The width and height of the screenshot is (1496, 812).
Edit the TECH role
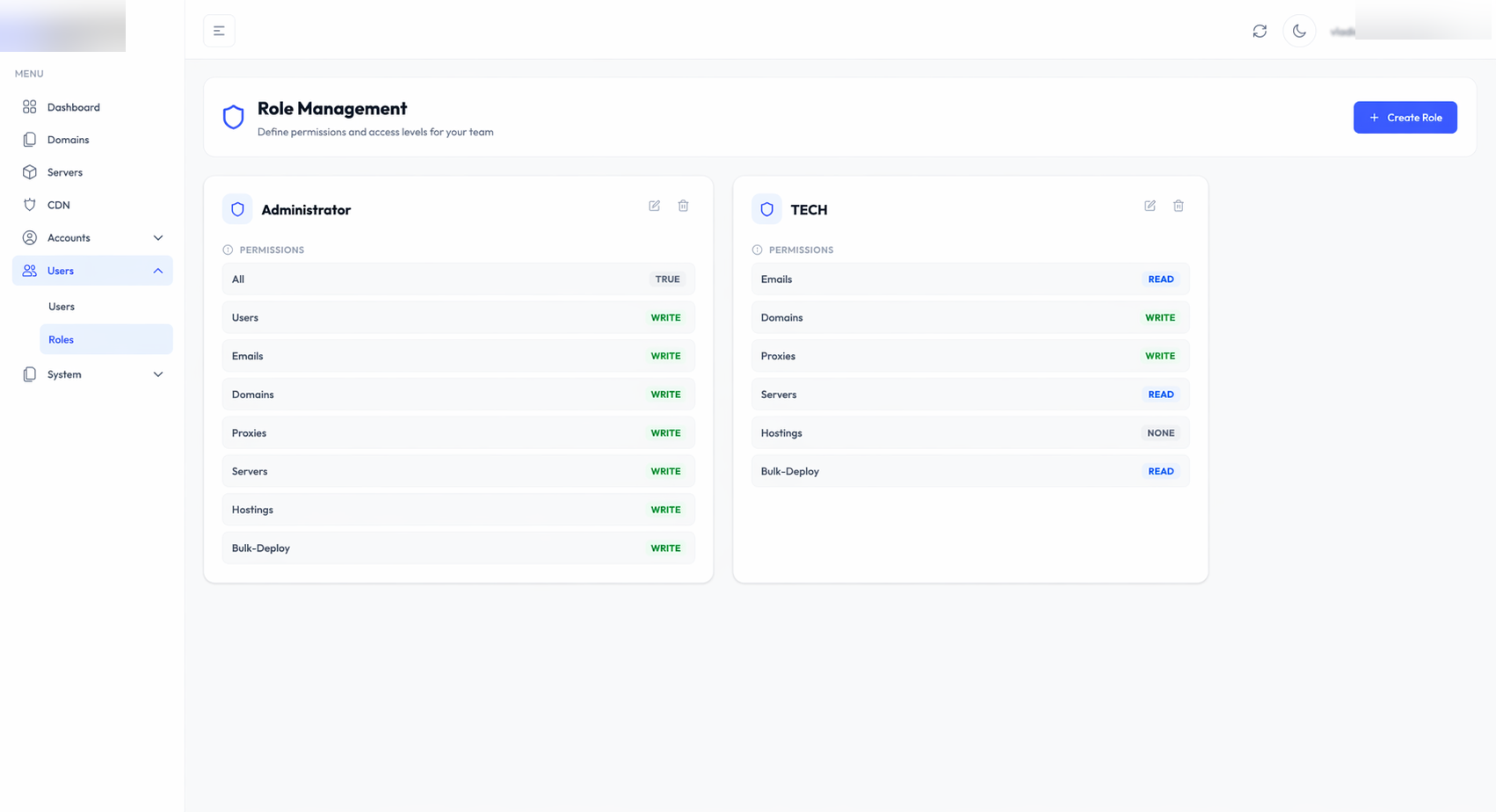pyautogui.click(x=1150, y=206)
